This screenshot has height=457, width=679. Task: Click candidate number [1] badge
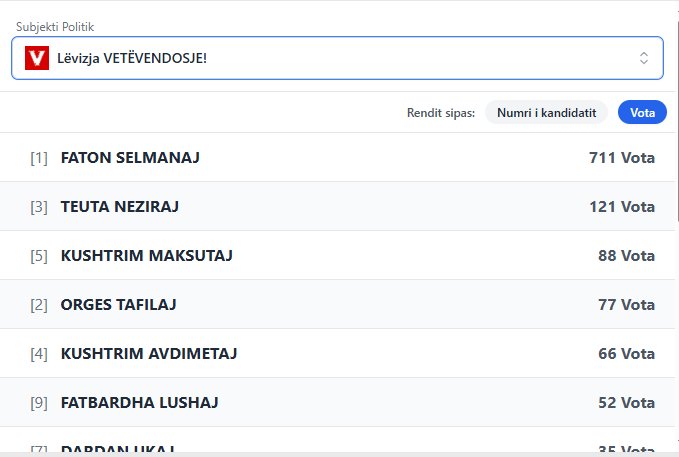pos(39,158)
